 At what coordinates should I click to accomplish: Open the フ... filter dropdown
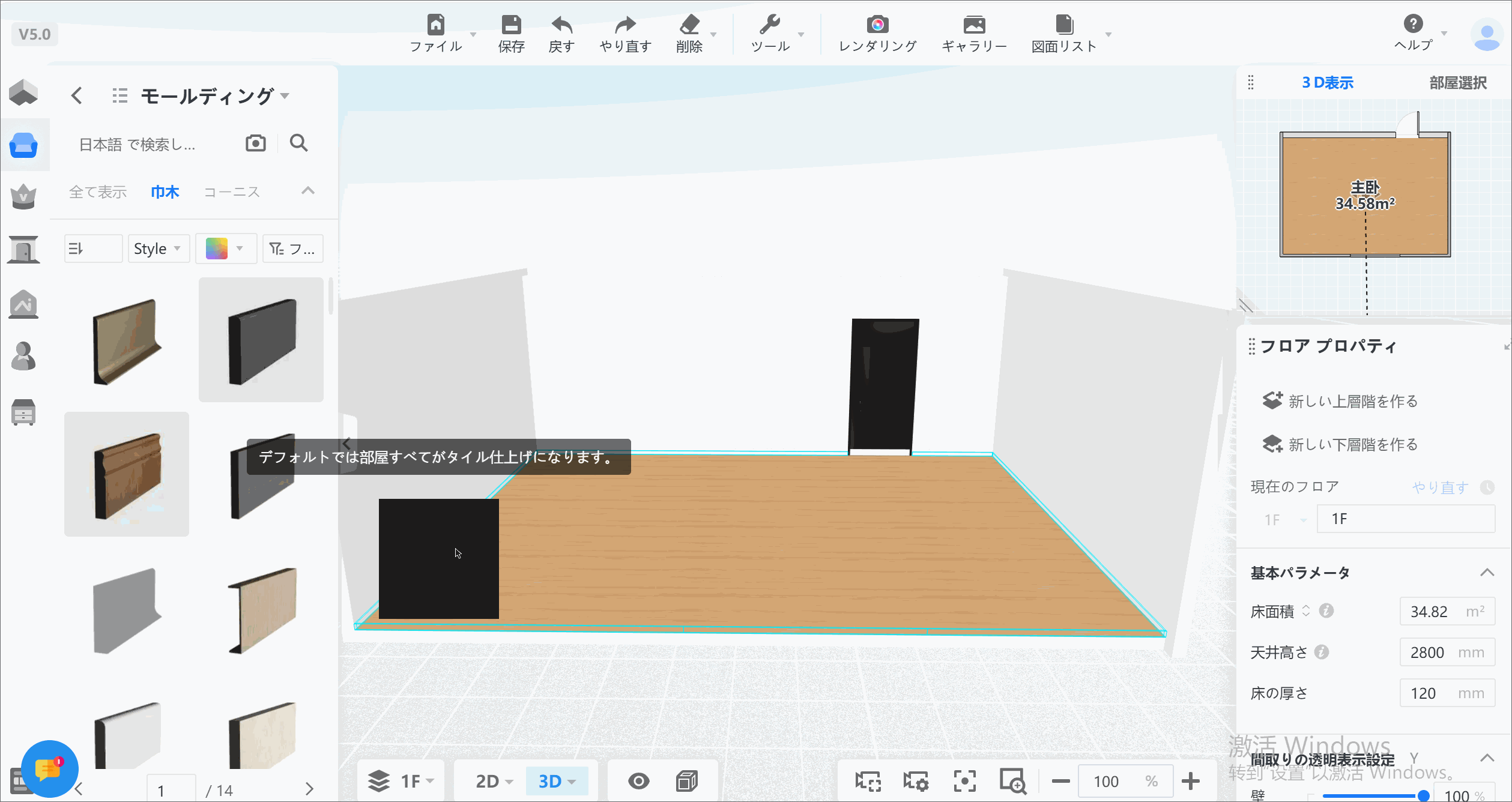(293, 249)
